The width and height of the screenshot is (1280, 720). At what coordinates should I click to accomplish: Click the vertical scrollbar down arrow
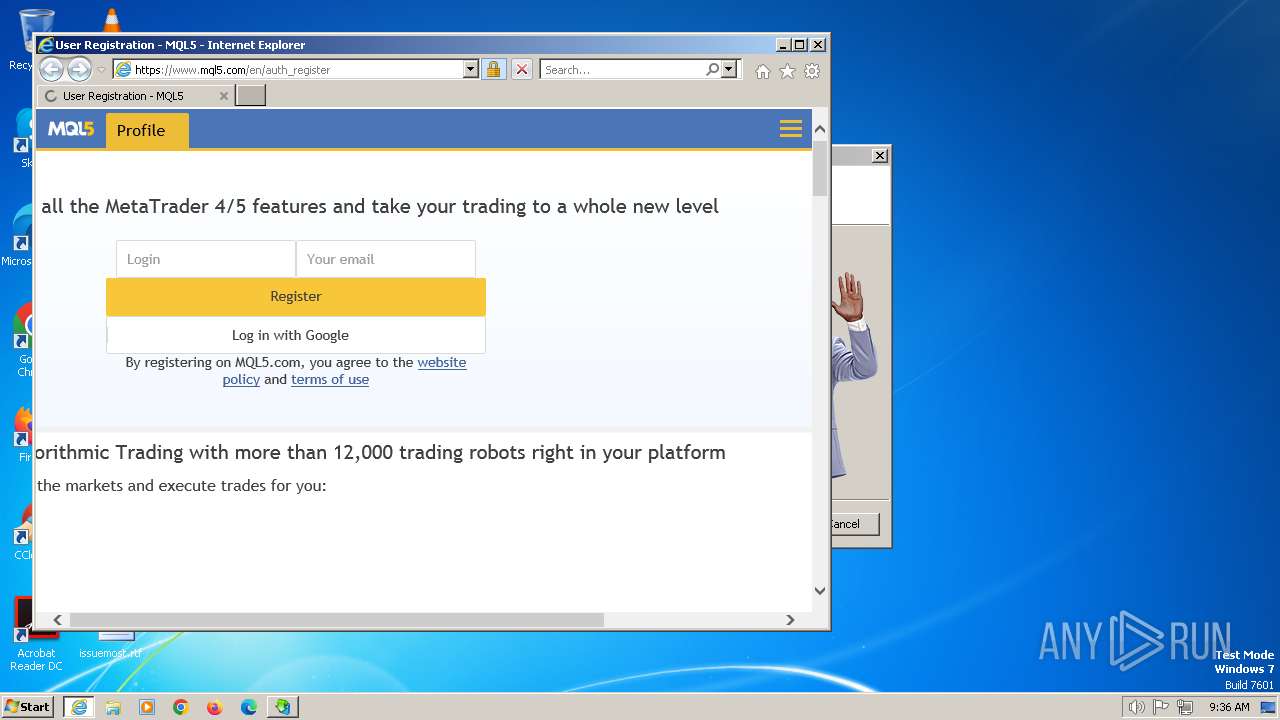820,590
